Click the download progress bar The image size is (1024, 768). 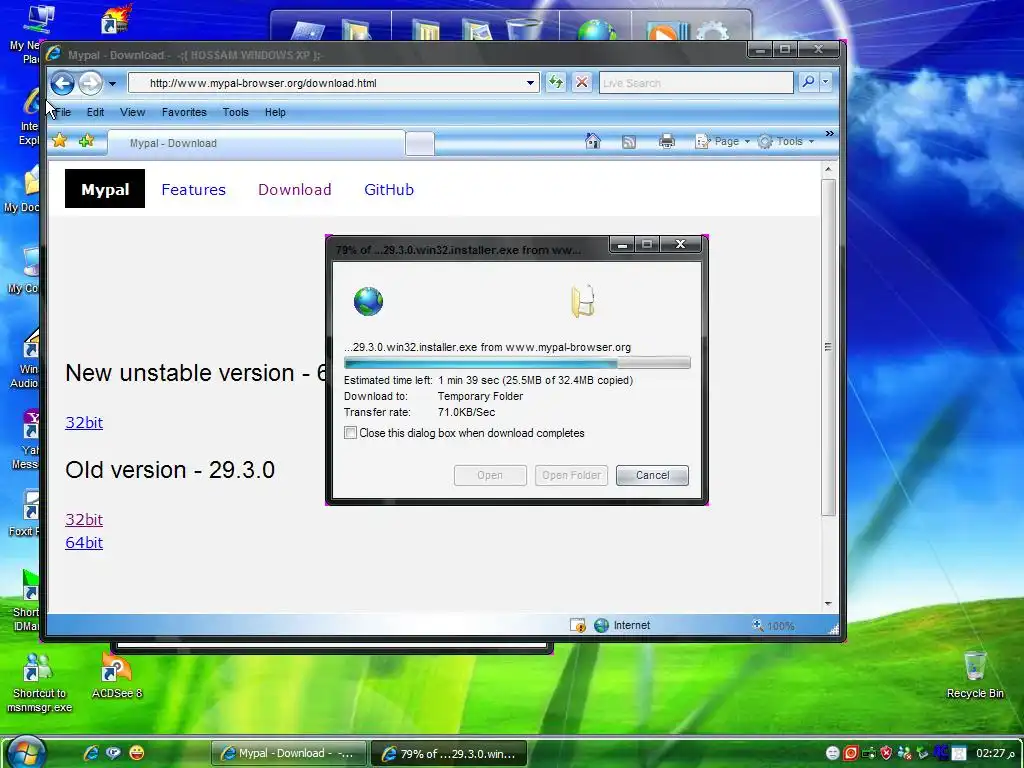pos(517,363)
